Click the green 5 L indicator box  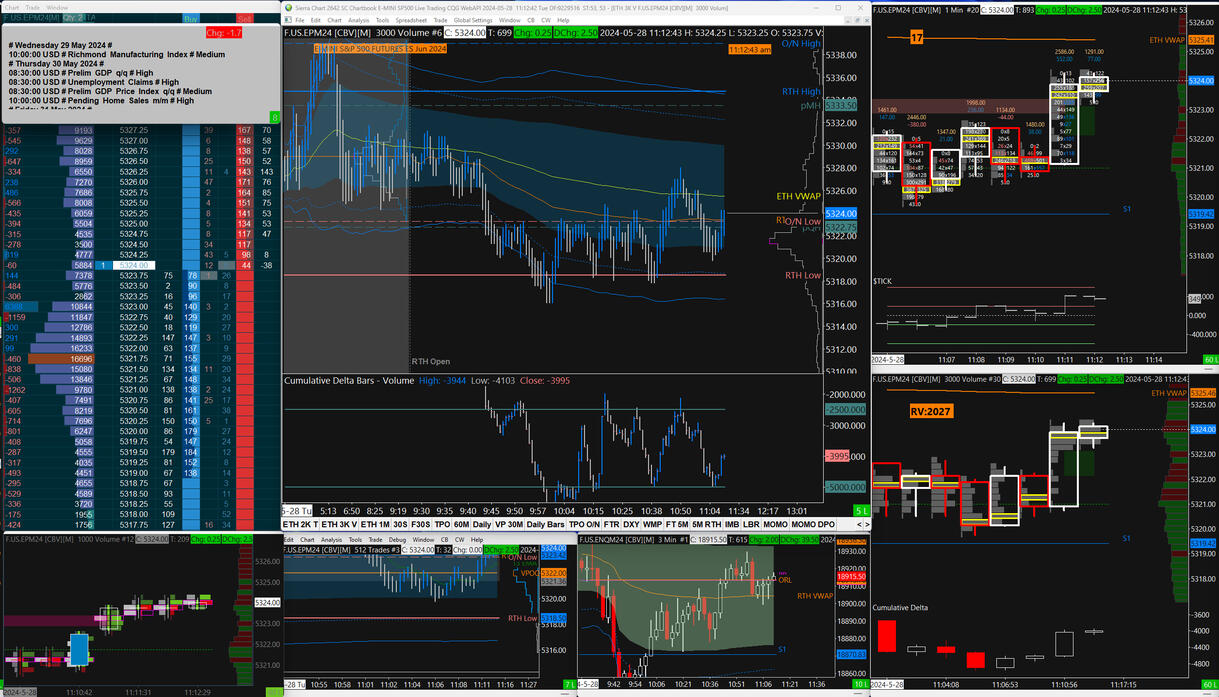point(860,511)
